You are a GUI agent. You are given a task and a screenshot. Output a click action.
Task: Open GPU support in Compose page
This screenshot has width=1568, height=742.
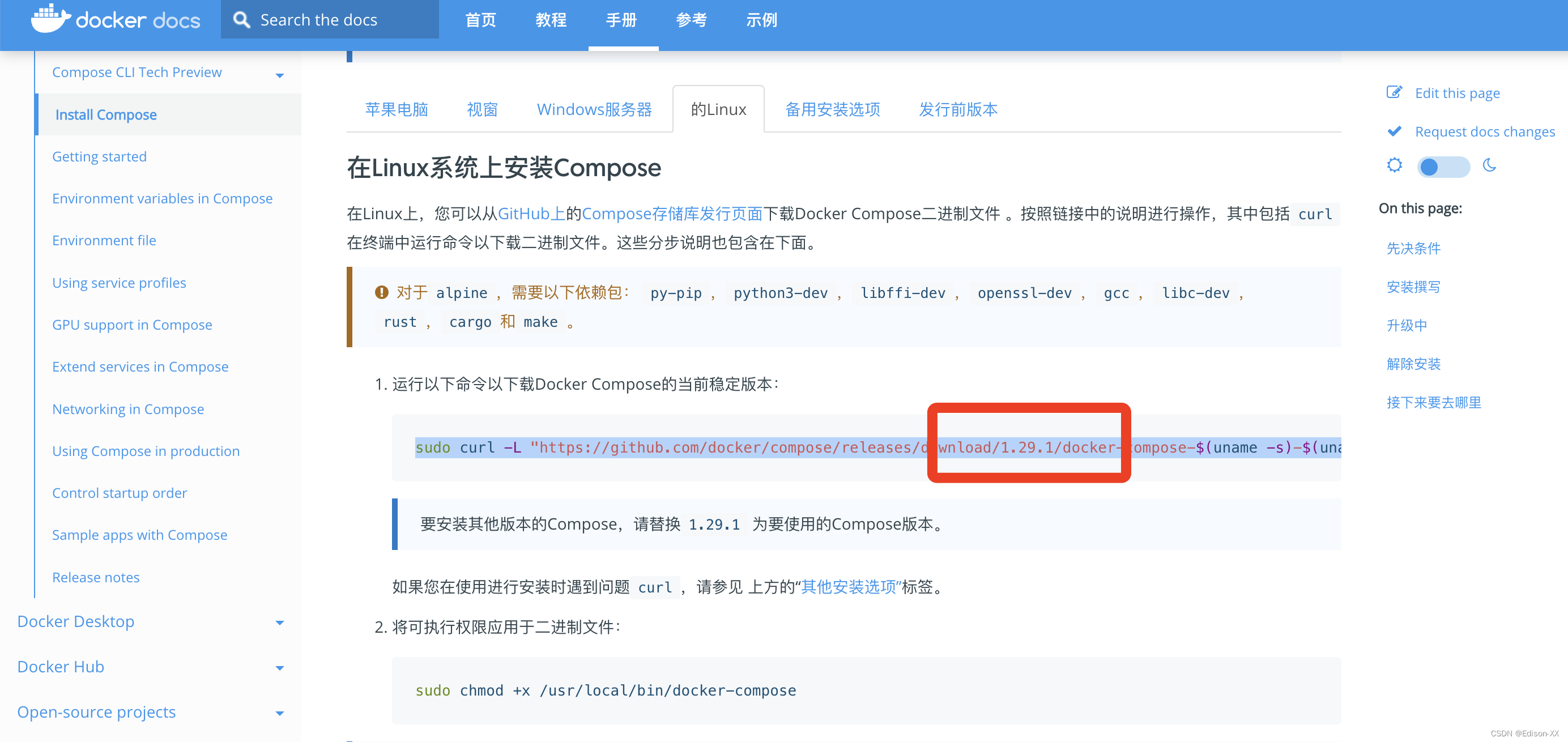(x=132, y=325)
